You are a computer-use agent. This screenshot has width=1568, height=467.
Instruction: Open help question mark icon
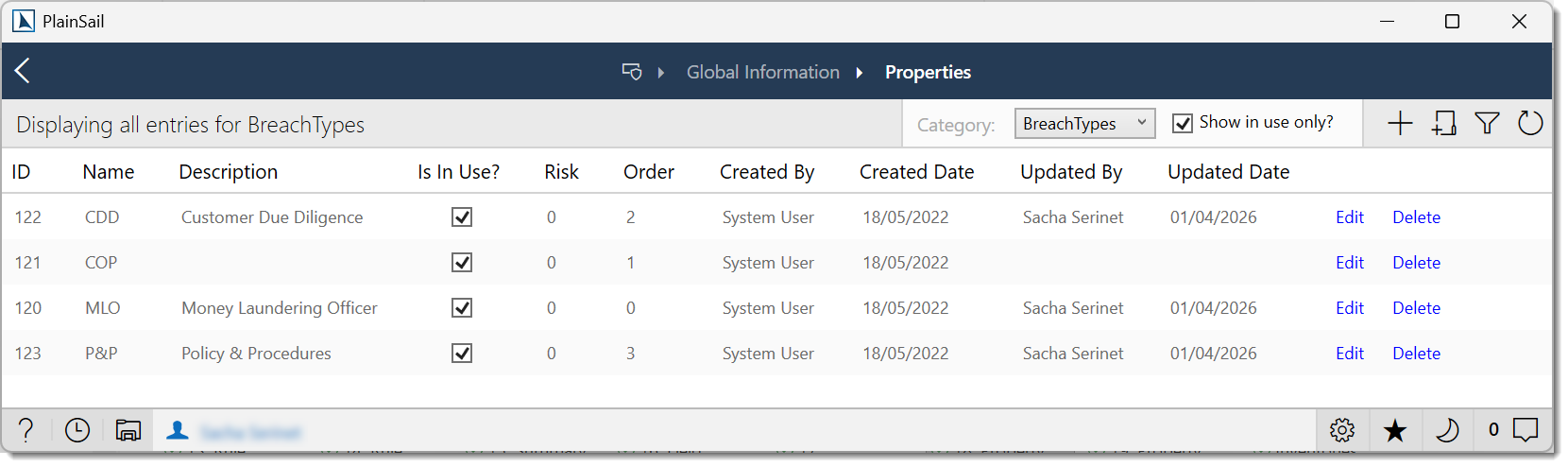26,431
